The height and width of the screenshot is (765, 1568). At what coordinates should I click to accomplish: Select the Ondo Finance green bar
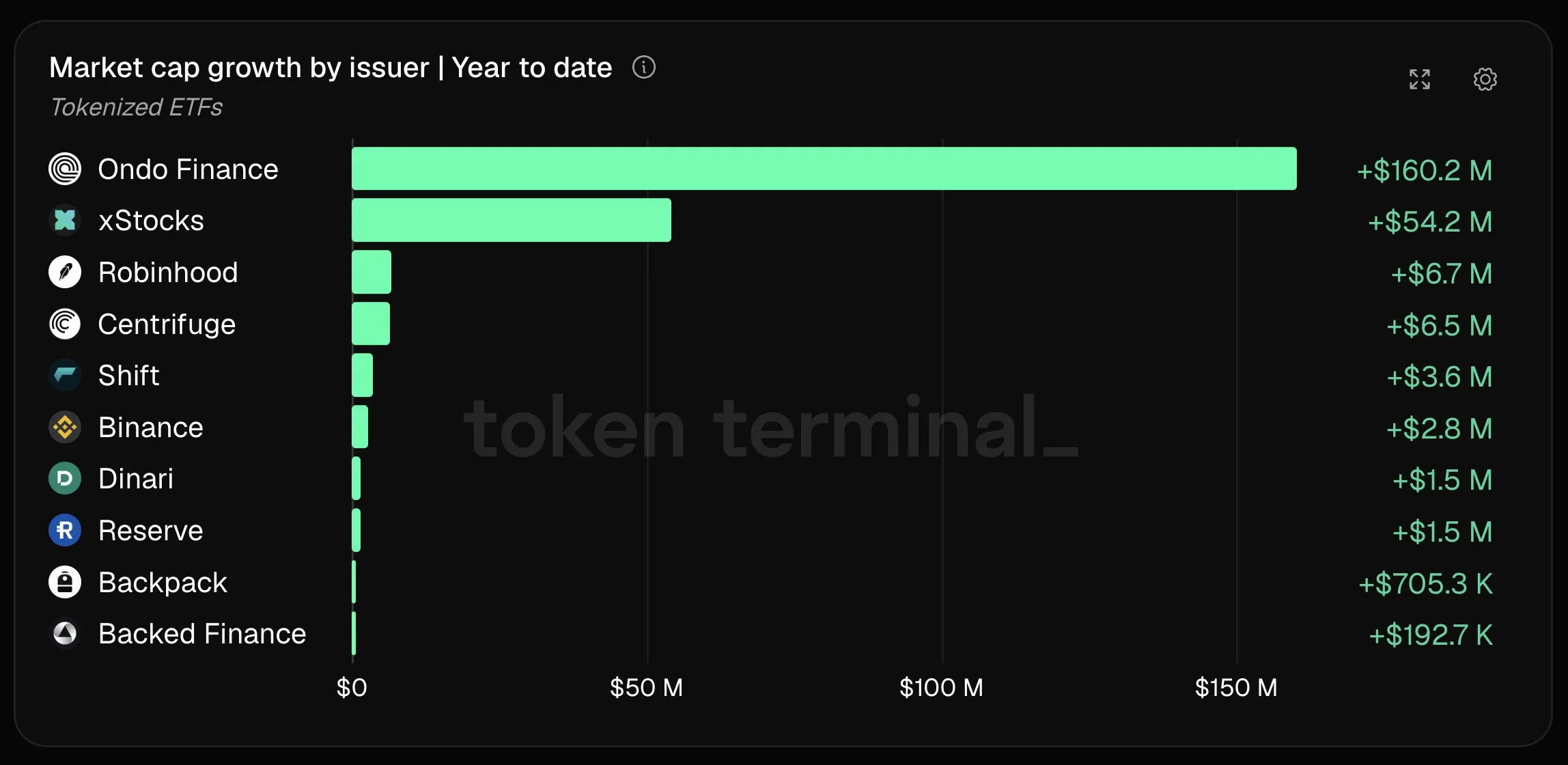coord(824,168)
